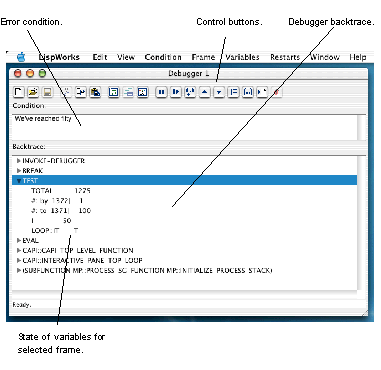This screenshot has width=381, height=370.
Task: Open the Help menu
Action: (358, 57)
